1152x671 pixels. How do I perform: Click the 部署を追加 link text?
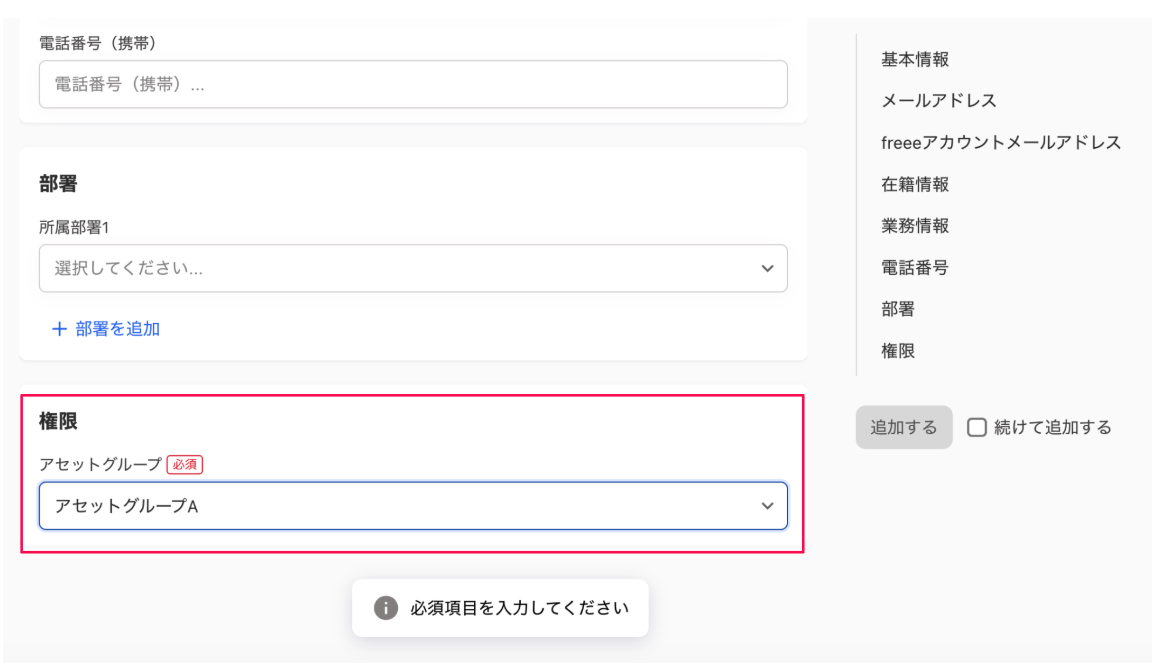[117, 328]
